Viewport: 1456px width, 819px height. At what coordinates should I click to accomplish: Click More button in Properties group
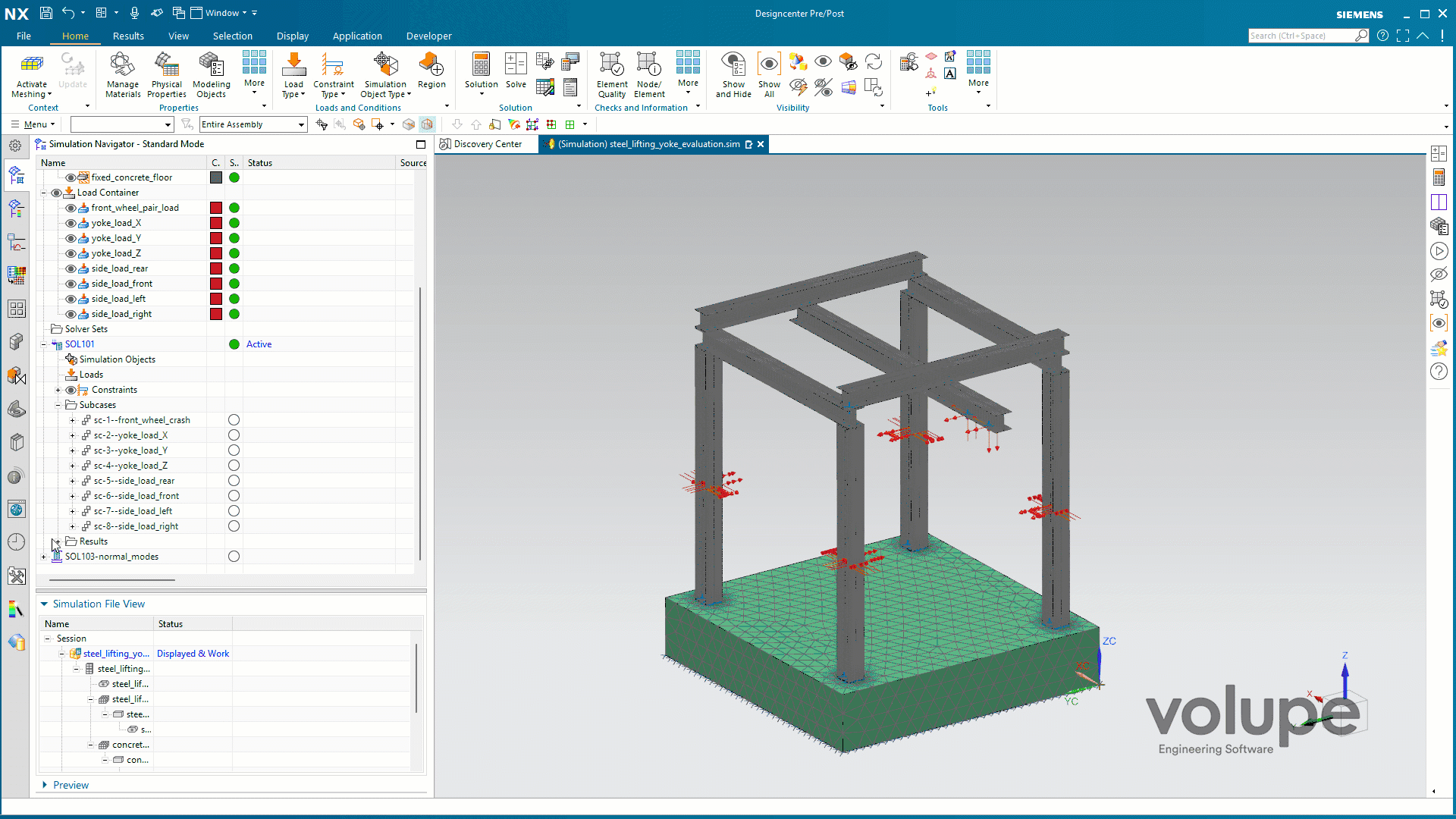point(254,74)
